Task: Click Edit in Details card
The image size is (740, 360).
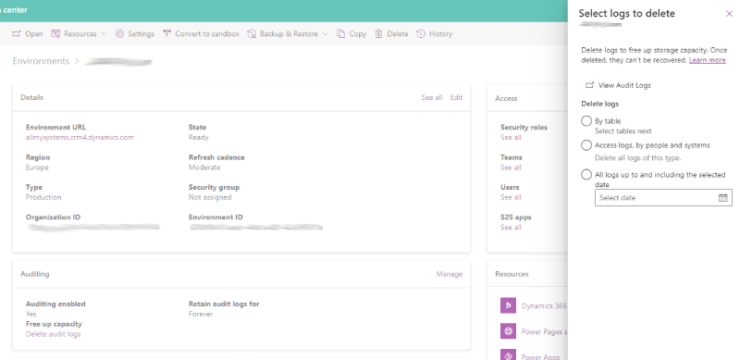Action: tap(456, 97)
